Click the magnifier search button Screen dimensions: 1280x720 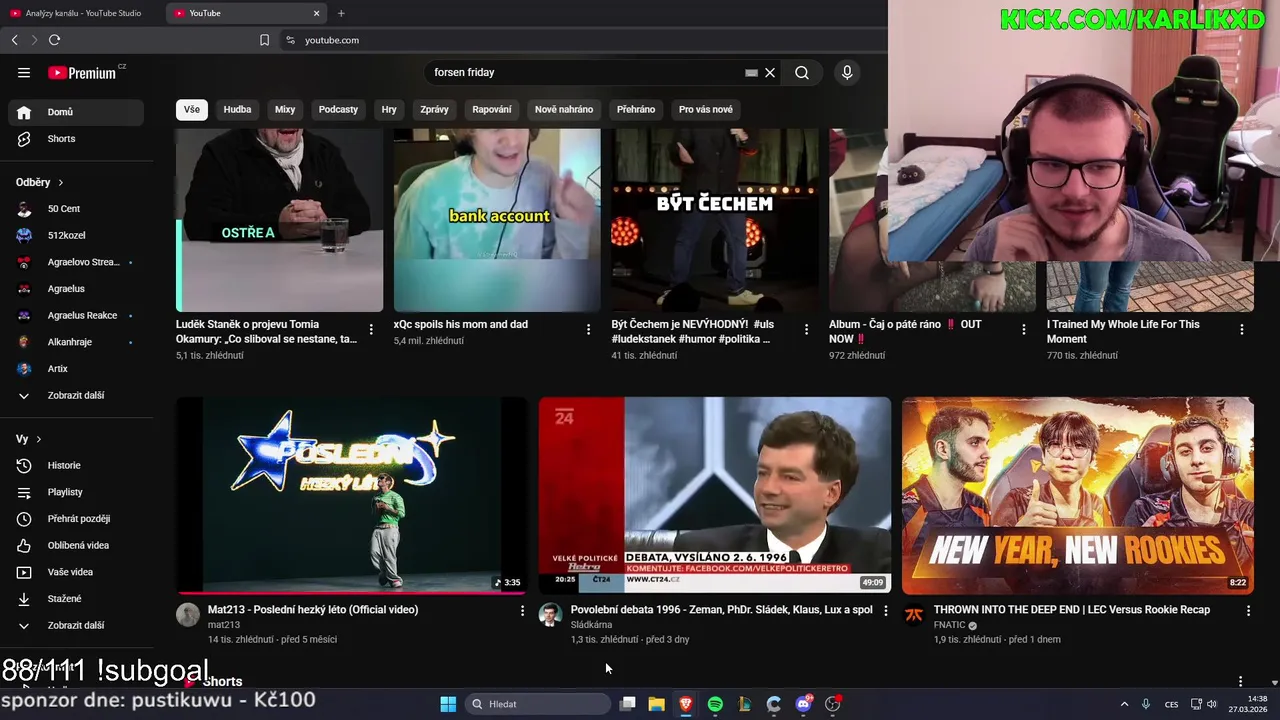[x=802, y=72]
